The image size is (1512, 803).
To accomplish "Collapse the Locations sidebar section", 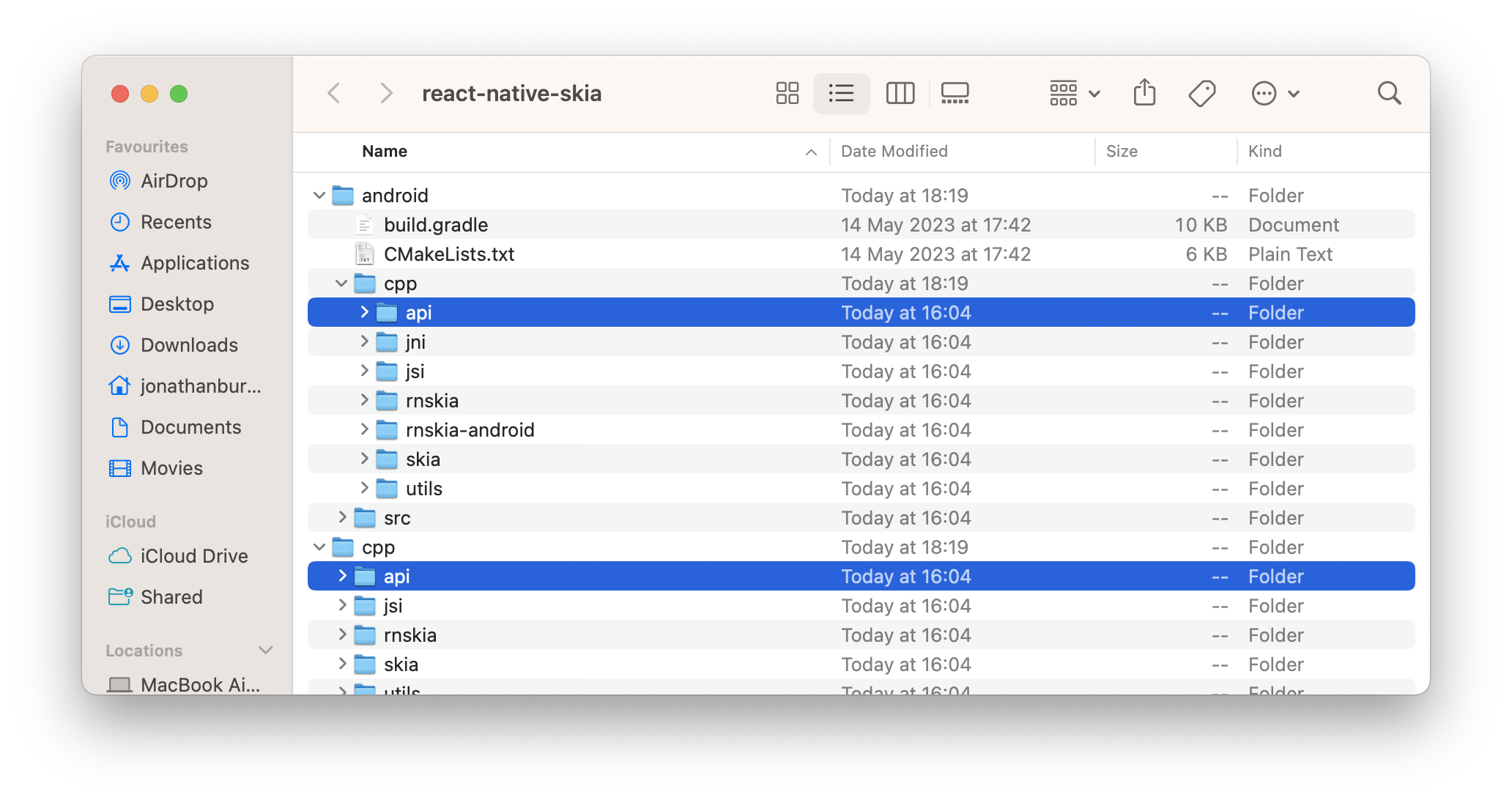I will 265,650.
